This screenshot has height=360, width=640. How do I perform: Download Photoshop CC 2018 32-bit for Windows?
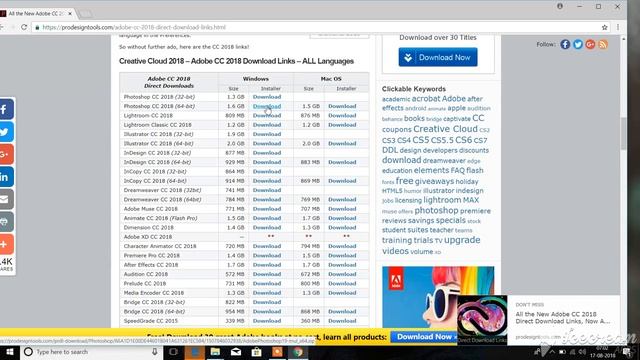[267, 97]
